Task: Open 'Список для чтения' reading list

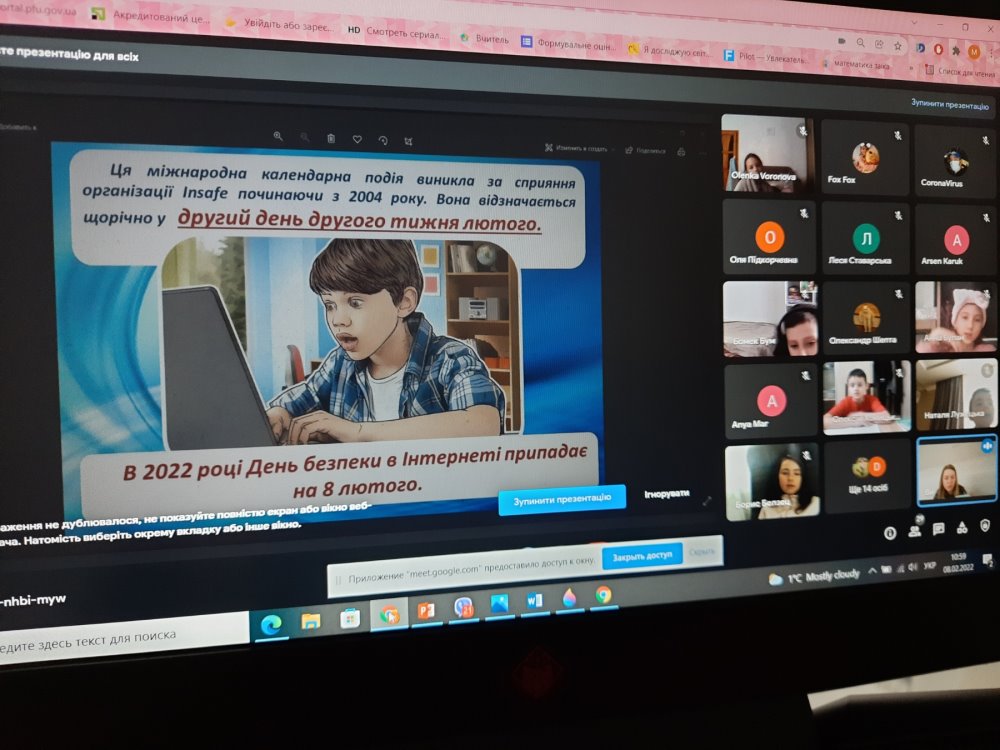Action: click(x=960, y=71)
